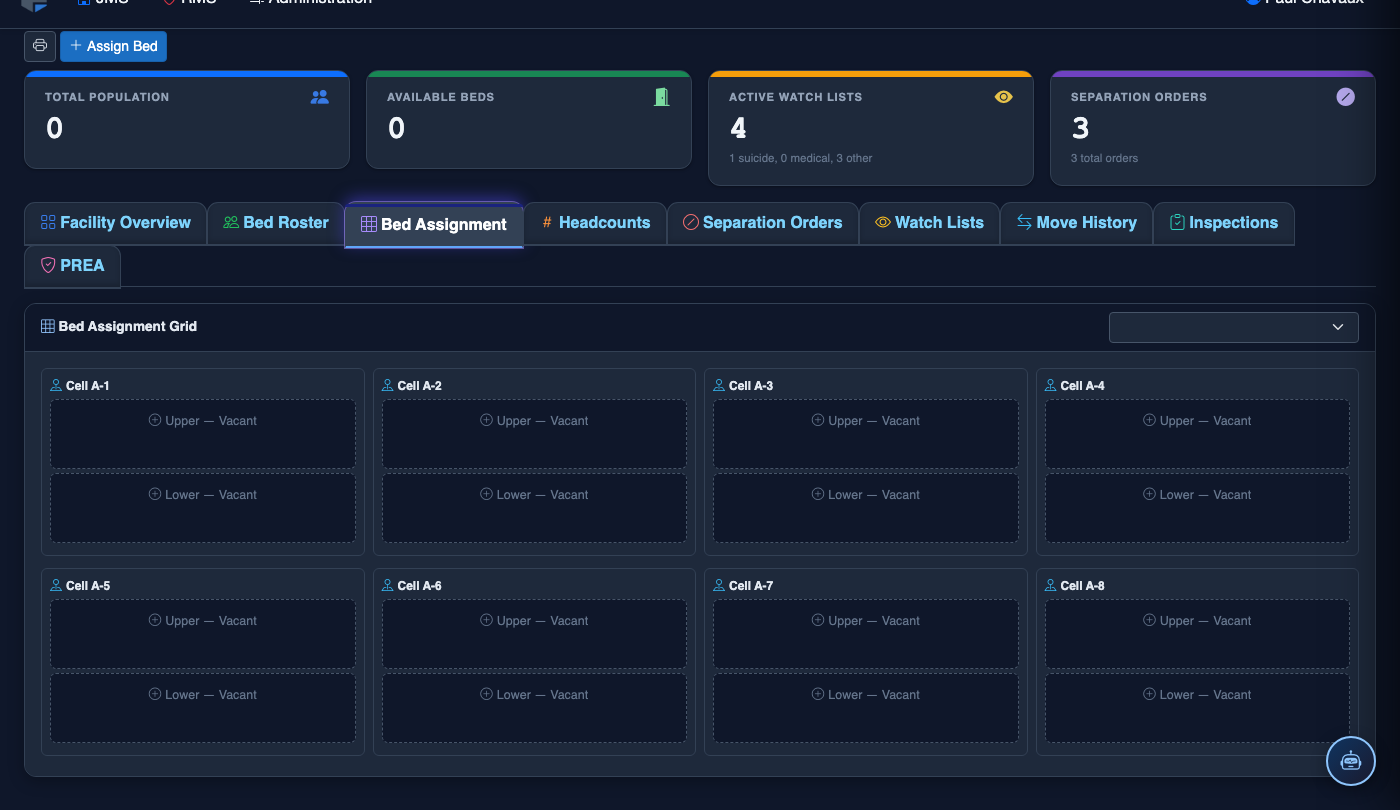The width and height of the screenshot is (1400, 810).
Task: Click Upper vacant bed in Cell A-7
Action: [866, 634]
